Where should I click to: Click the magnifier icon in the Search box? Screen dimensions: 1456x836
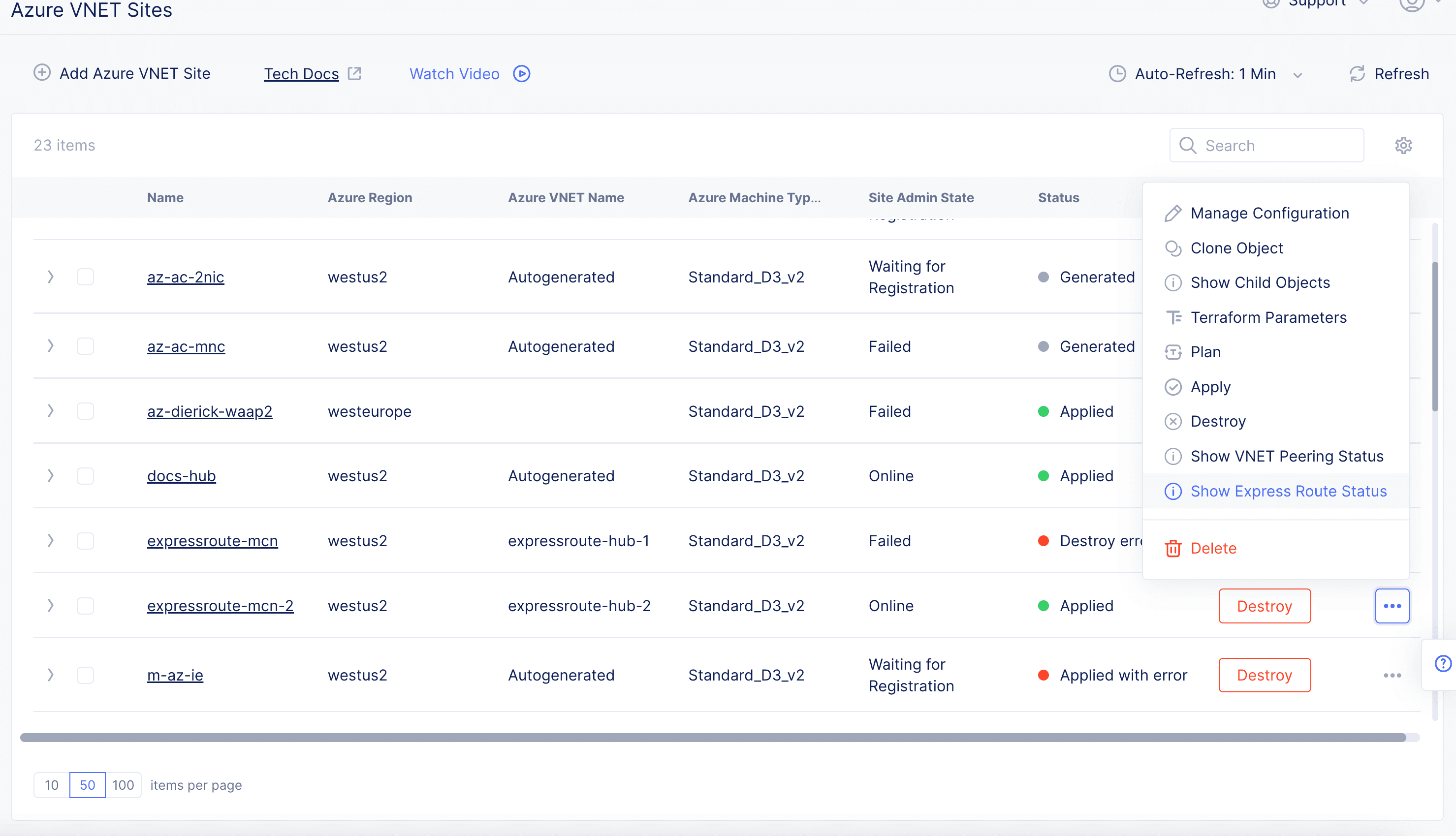1188,146
